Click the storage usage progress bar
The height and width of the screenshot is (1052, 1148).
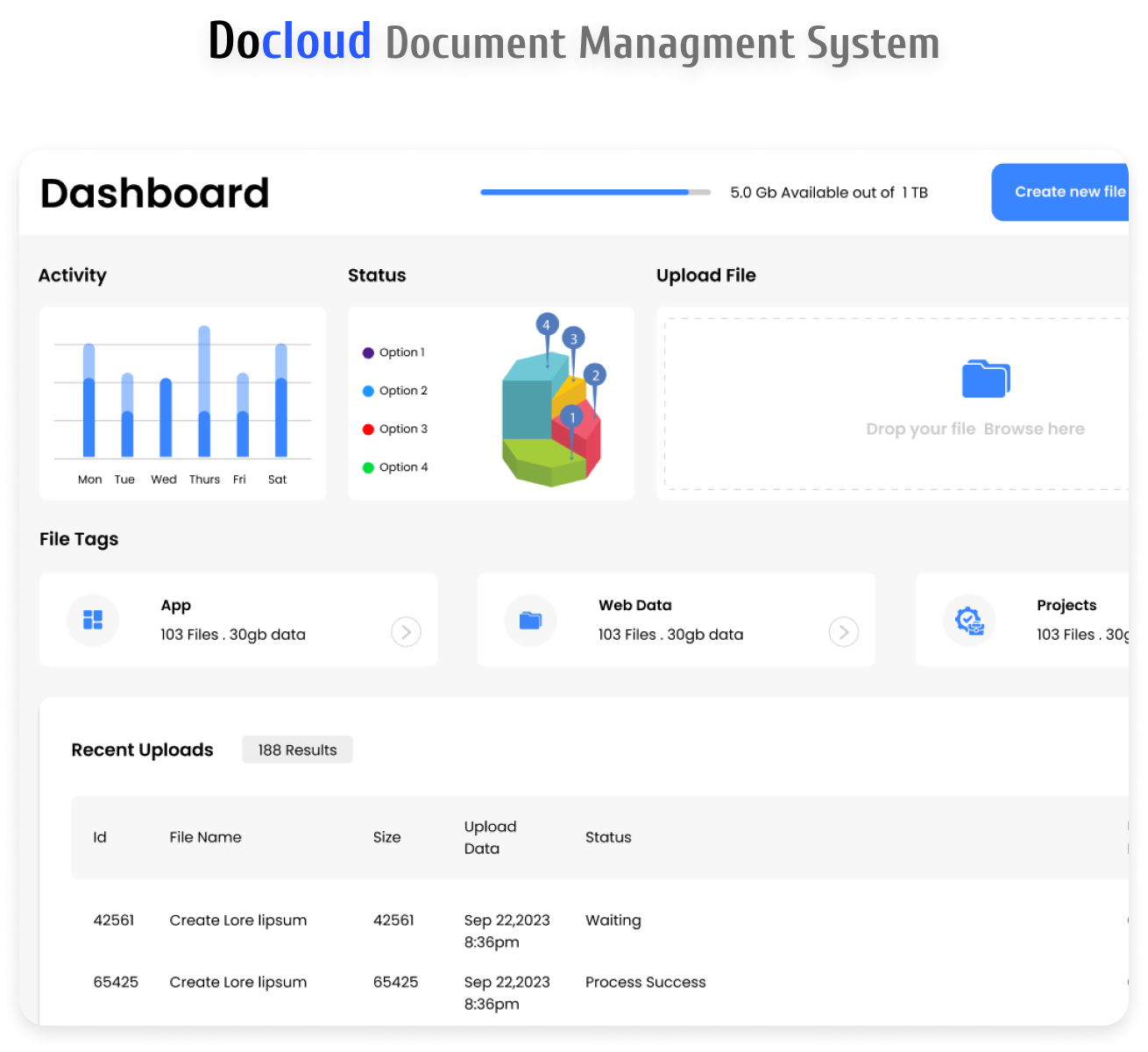(595, 191)
